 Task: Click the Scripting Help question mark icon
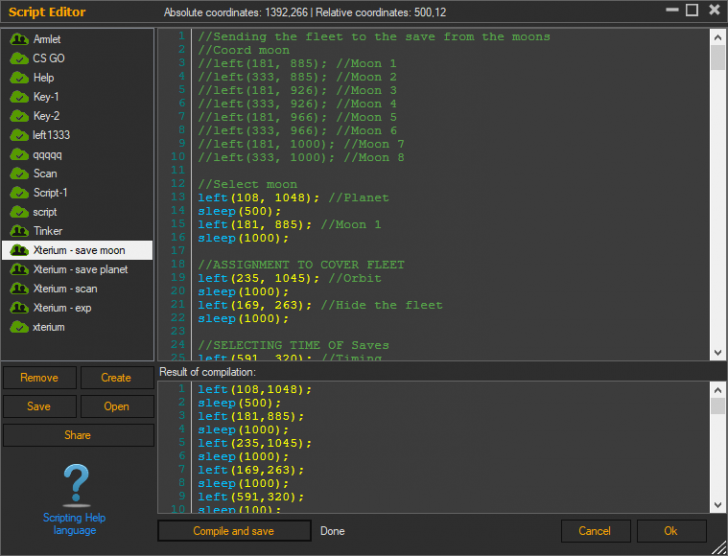(x=77, y=485)
